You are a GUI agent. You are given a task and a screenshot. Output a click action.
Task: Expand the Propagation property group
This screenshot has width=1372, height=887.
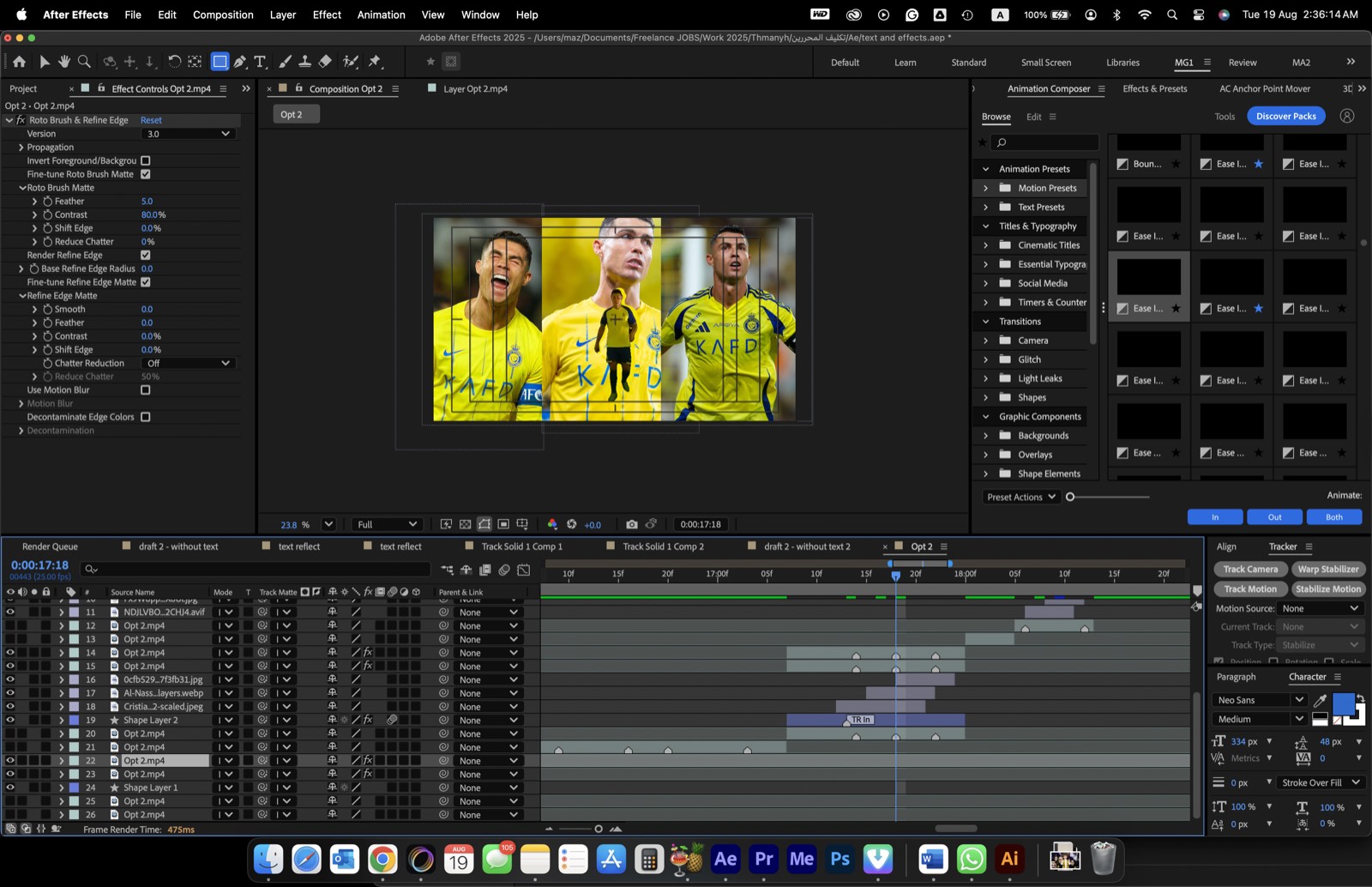tap(21, 148)
